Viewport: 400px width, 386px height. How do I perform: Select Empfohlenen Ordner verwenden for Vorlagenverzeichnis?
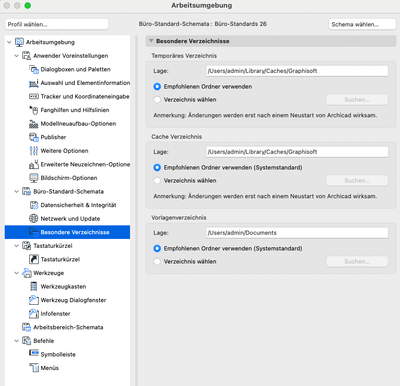pos(157,249)
